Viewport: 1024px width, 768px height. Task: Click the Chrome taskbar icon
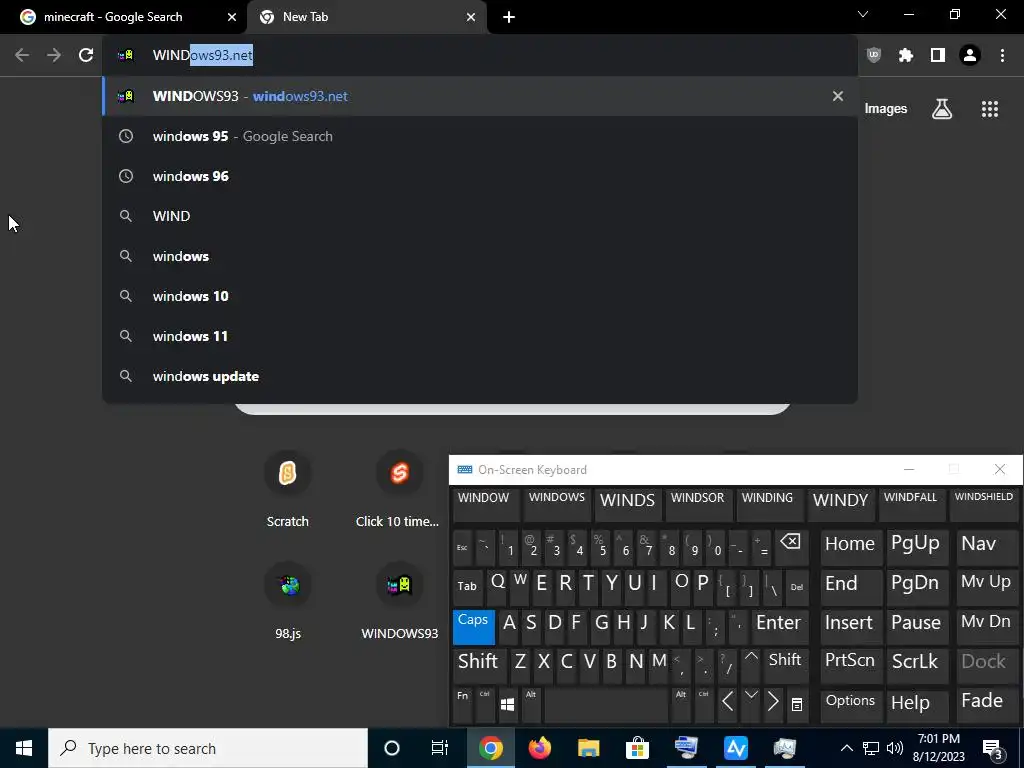pyautogui.click(x=490, y=748)
